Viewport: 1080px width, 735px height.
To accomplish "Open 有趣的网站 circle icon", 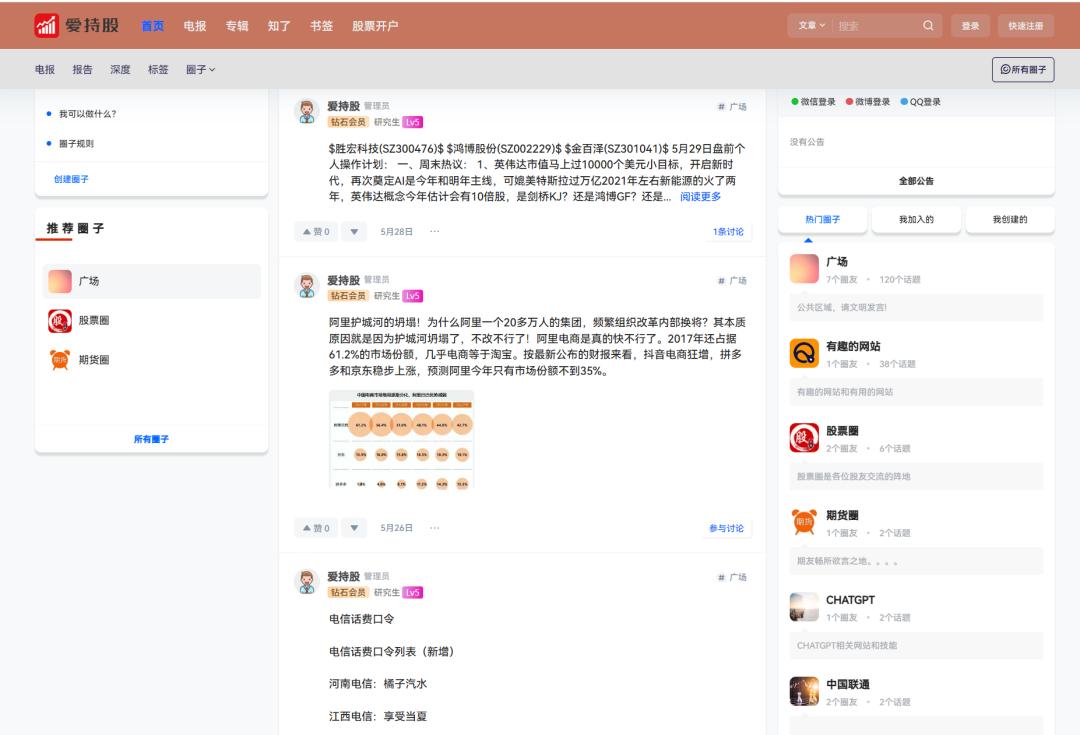I will (x=804, y=353).
